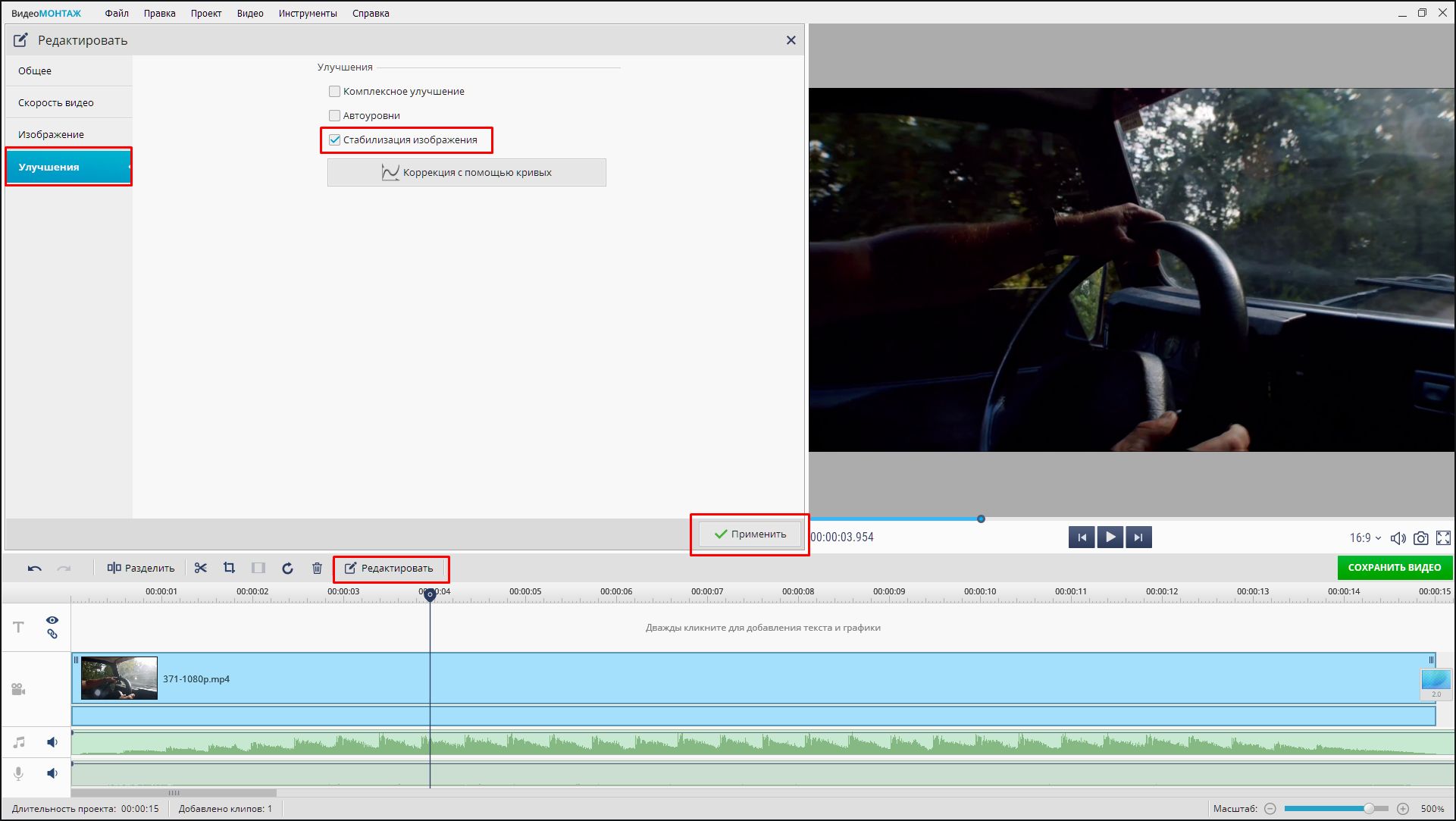This screenshot has width=1456, height=821.
Task: Click the undo arrow icon
Action: (35, 568)
